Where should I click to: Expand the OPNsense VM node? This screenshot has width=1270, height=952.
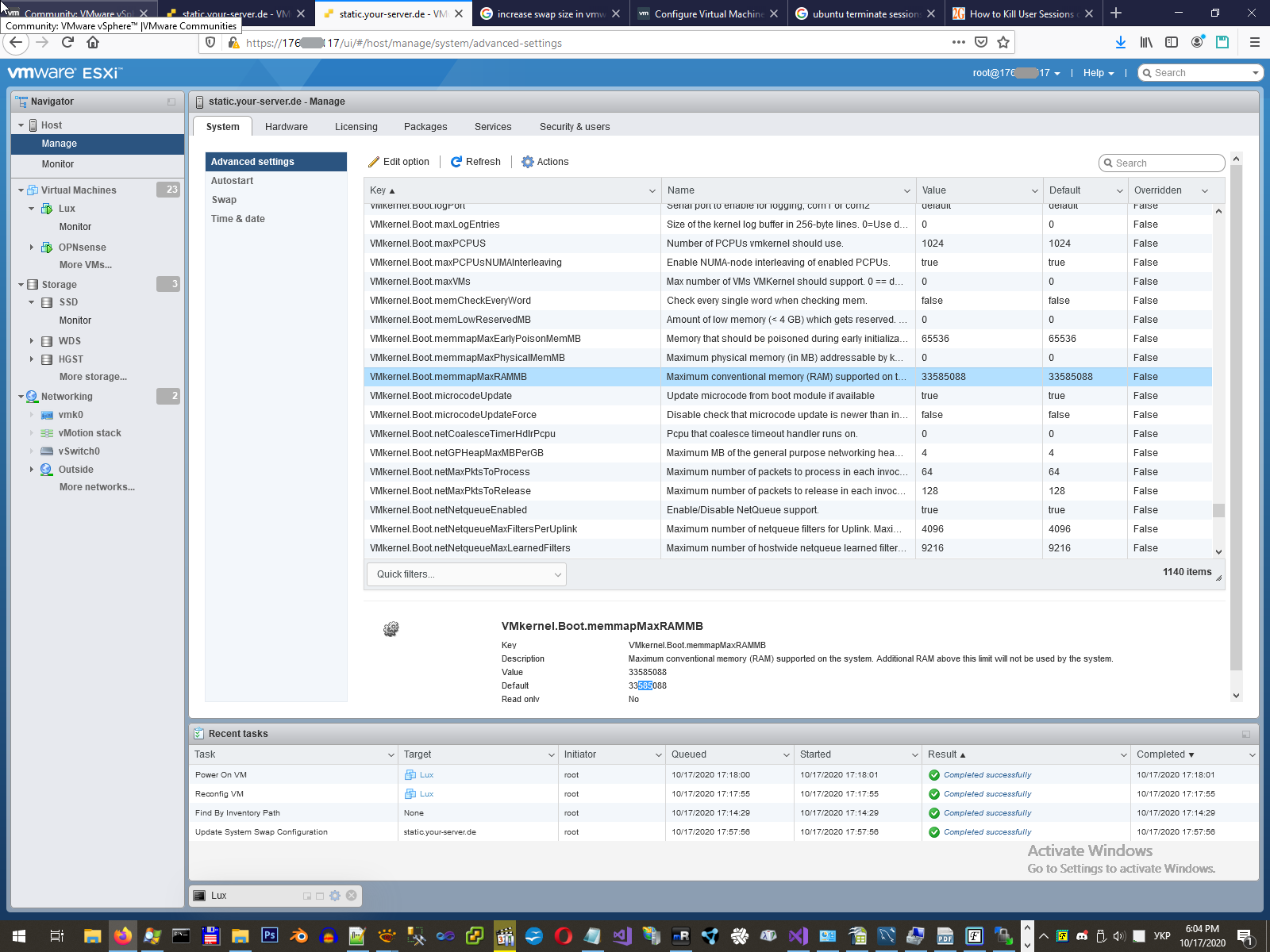pos(32,248)
